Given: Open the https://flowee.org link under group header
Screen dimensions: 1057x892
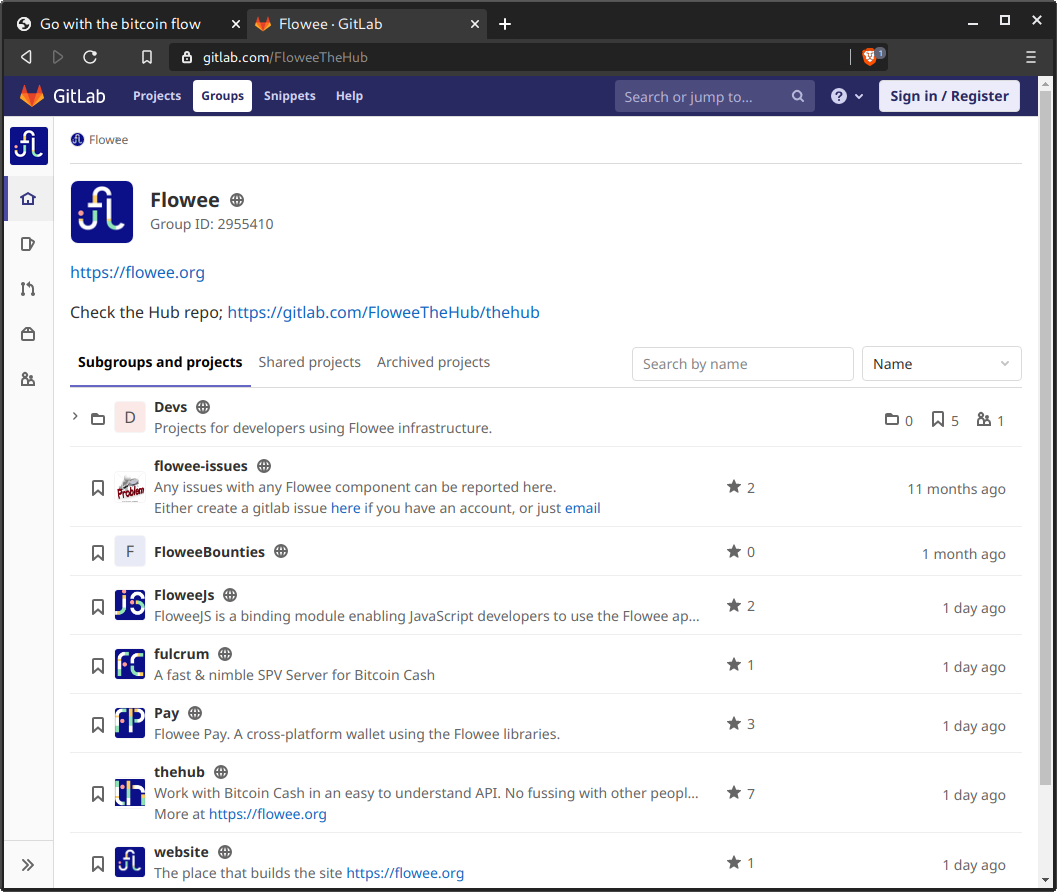Looking at the screenshot, I should point(138,272).
